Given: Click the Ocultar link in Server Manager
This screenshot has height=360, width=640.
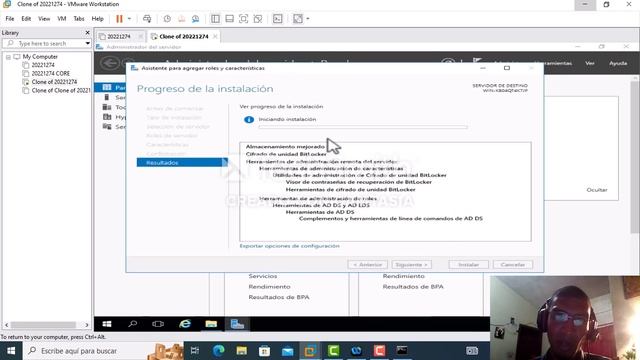Looking at the screenshot, I should (x=597, y=190).
